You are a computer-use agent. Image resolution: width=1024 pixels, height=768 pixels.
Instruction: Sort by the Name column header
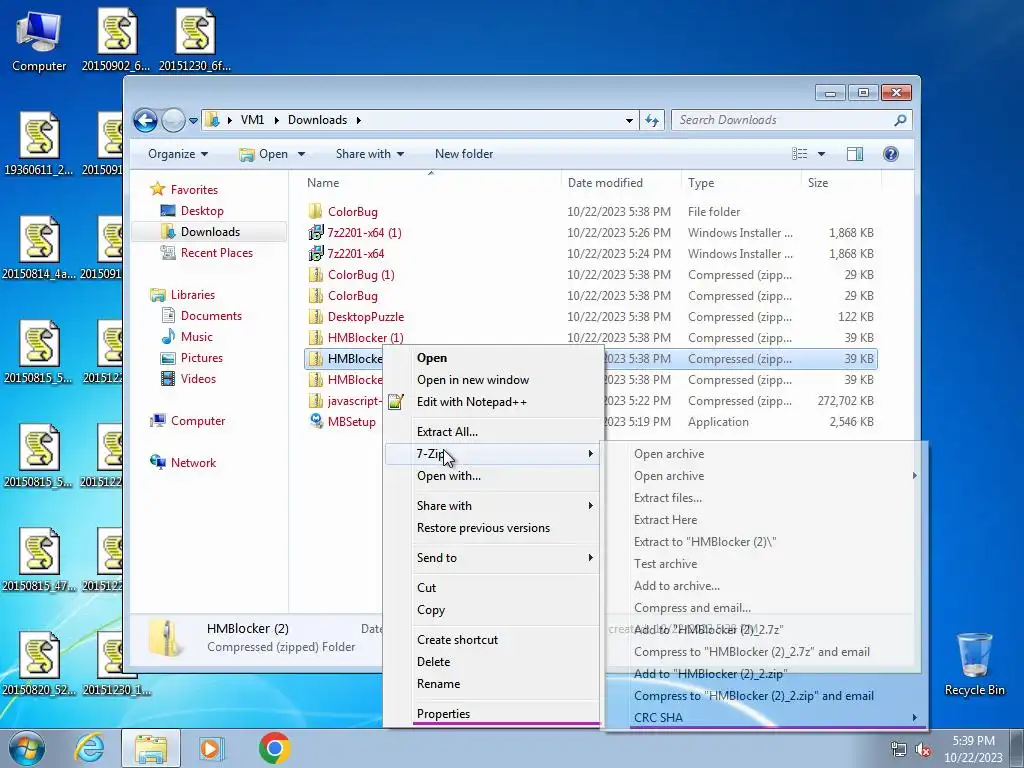point(431,183)
